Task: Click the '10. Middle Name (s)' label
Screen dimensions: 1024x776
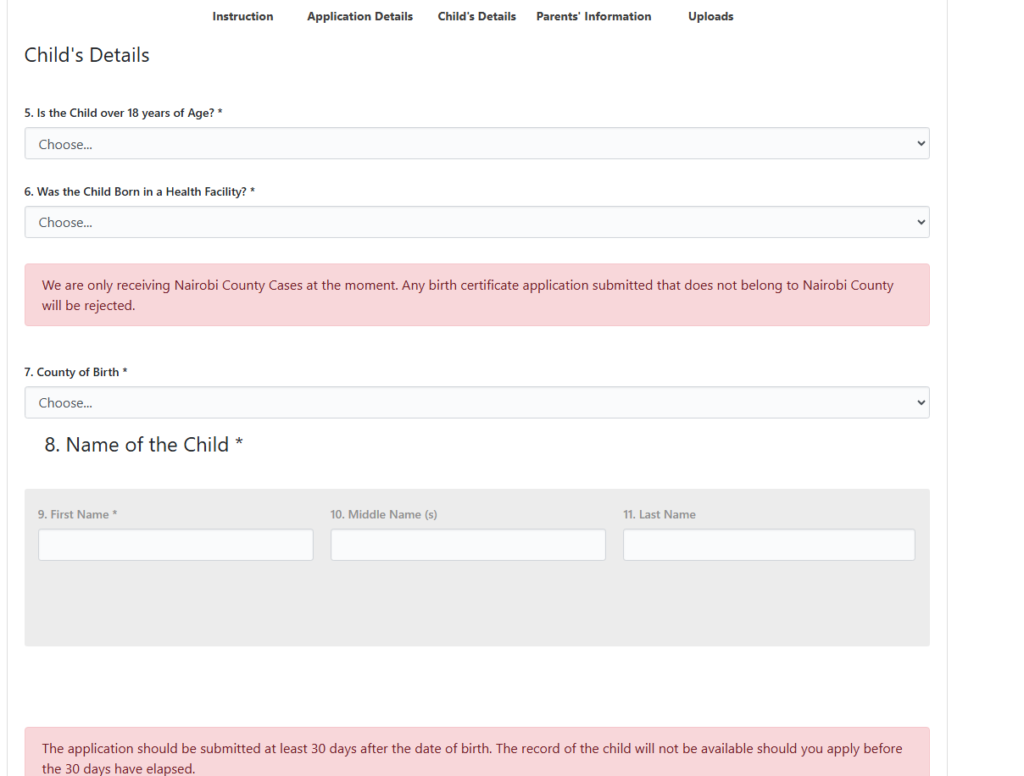Action: point(383,515)
